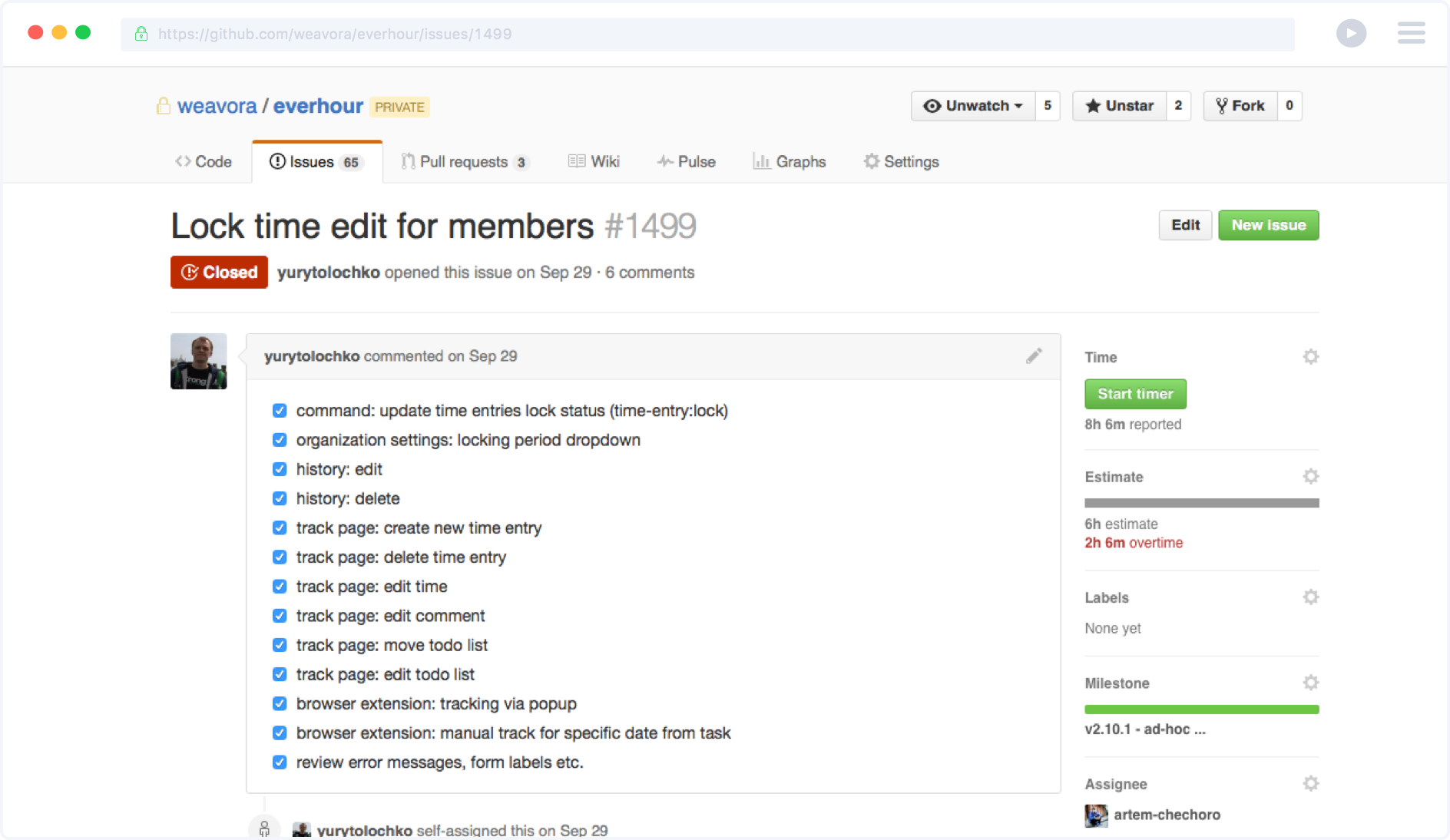The width and height of the screenshot is (1450, 840).
Task: Uncheck 'track page: move todo list'
Action: click(280, 645)
